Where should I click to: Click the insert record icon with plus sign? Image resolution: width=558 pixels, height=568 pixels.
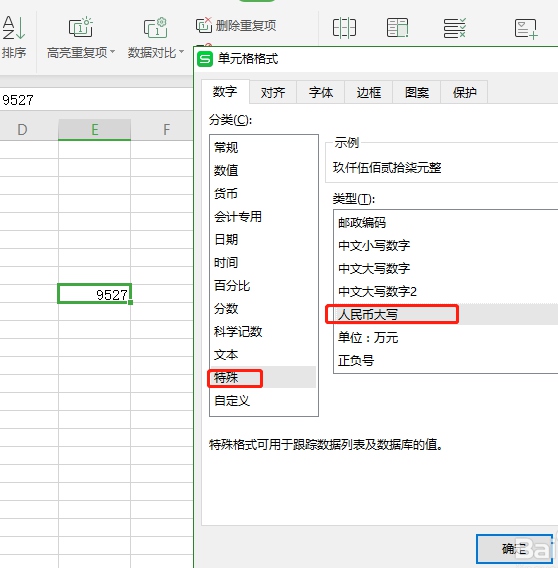click(526, 29)
